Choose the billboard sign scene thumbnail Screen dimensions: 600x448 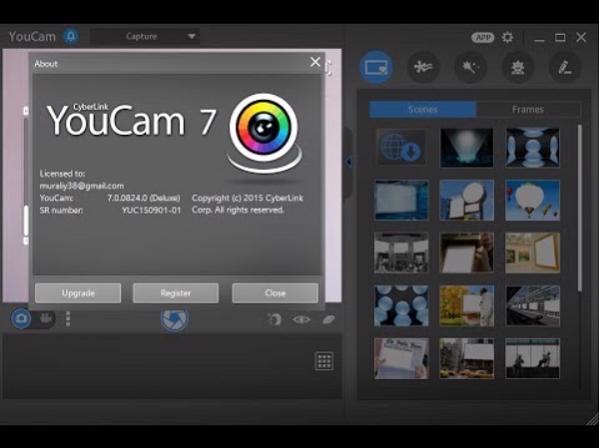[x=466, y=200]
